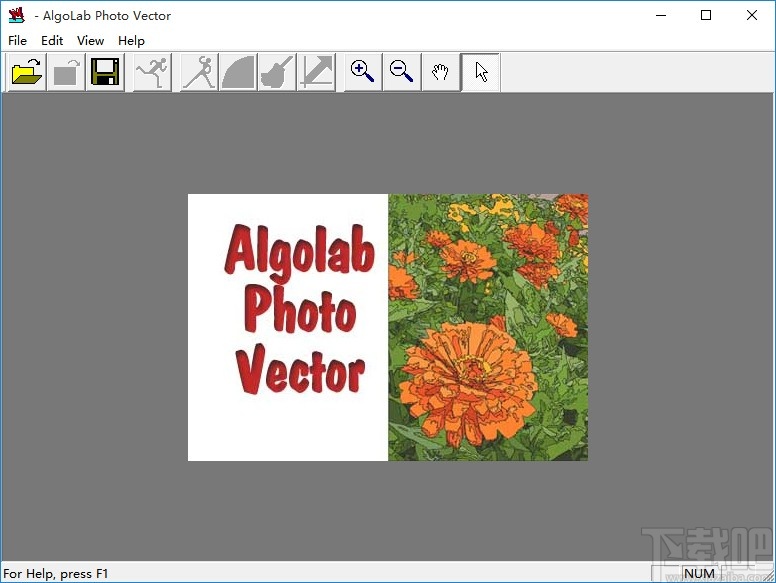Click the 'For Help, press F1' status text
Image resolution: width=776 pixels, height=583 pixels.
pos(55,574)
